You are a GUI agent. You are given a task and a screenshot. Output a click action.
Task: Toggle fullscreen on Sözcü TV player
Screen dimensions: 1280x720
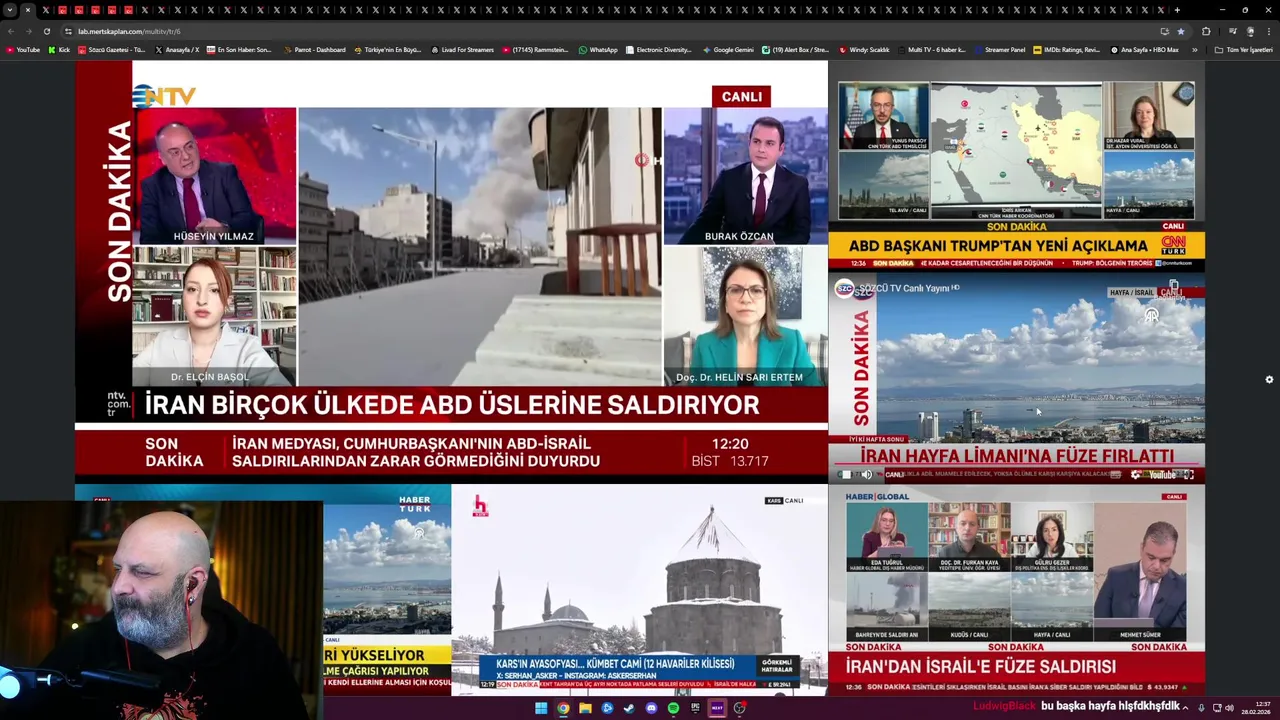1189,475
